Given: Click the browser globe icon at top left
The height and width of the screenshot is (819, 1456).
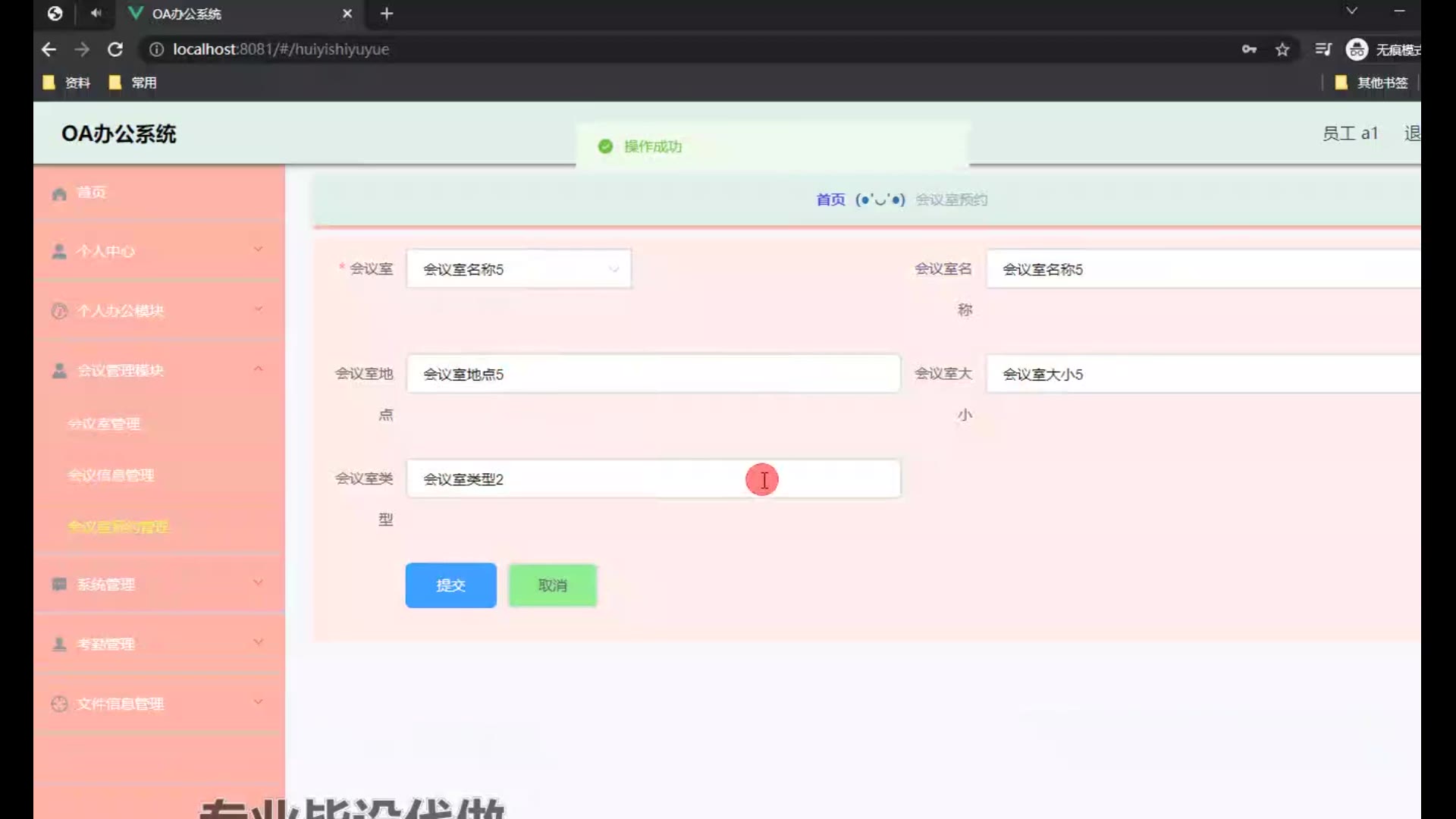Looking at the screenshot, I should pyautogui.click(x=55, y=13).
